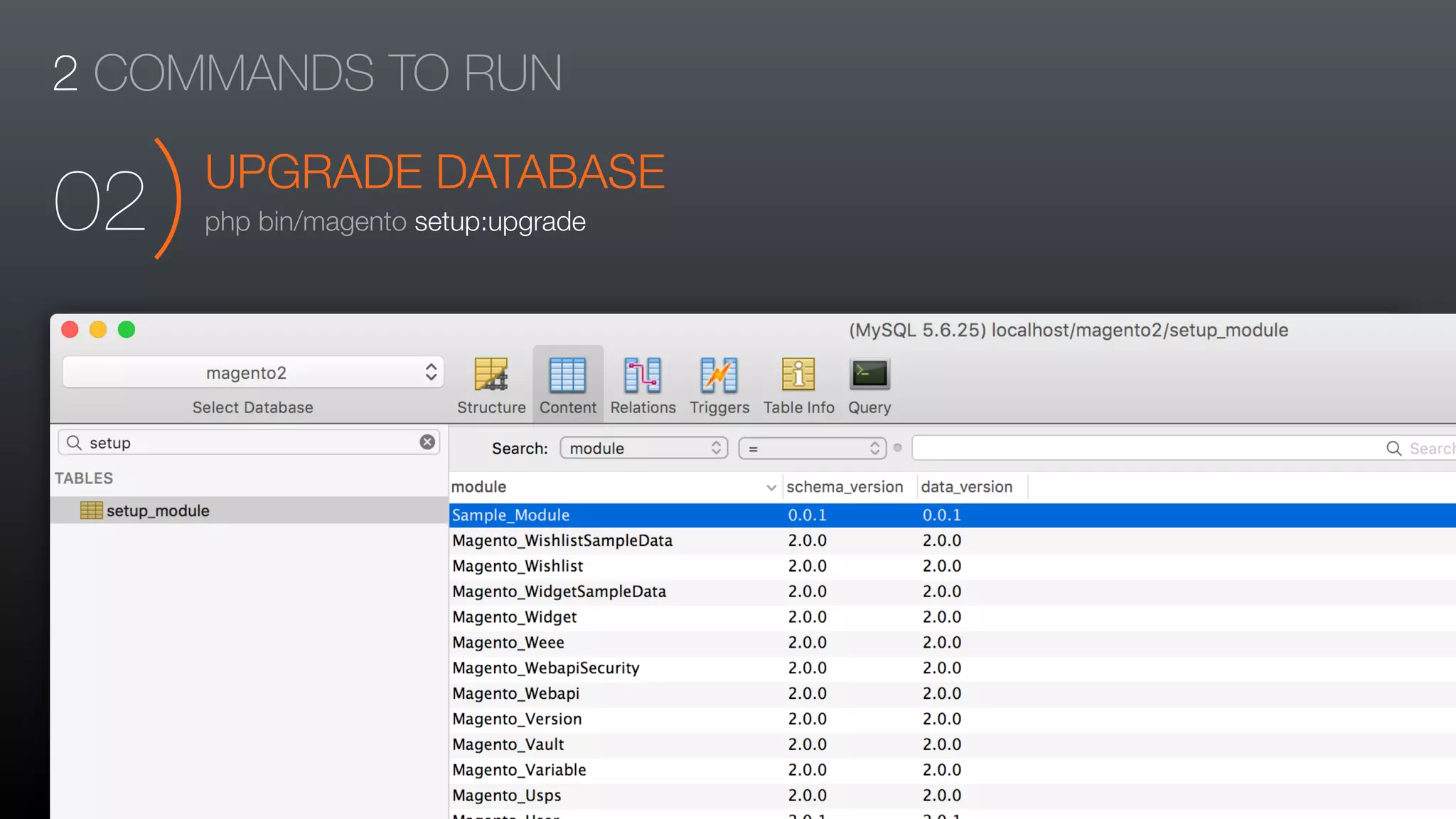Select the Magento_Widget row

pos(953,617)
